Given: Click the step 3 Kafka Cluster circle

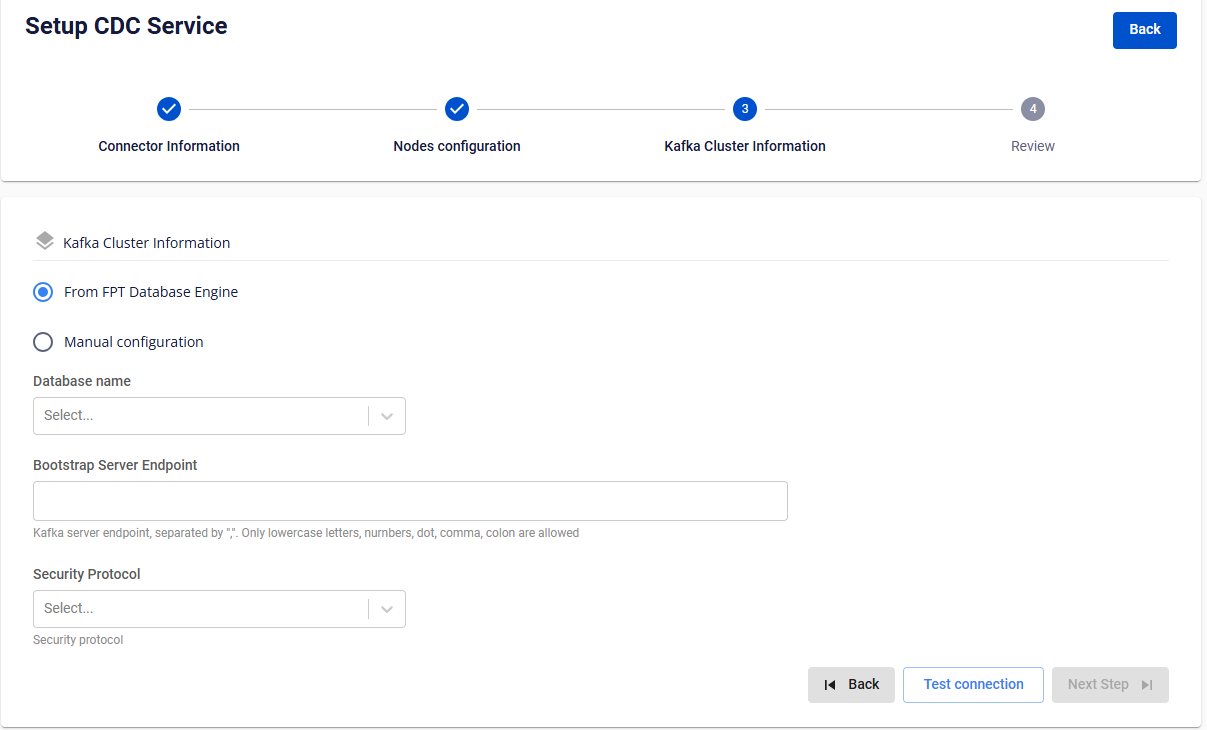Looking at the screenshot, I should (x=745, y=109).
